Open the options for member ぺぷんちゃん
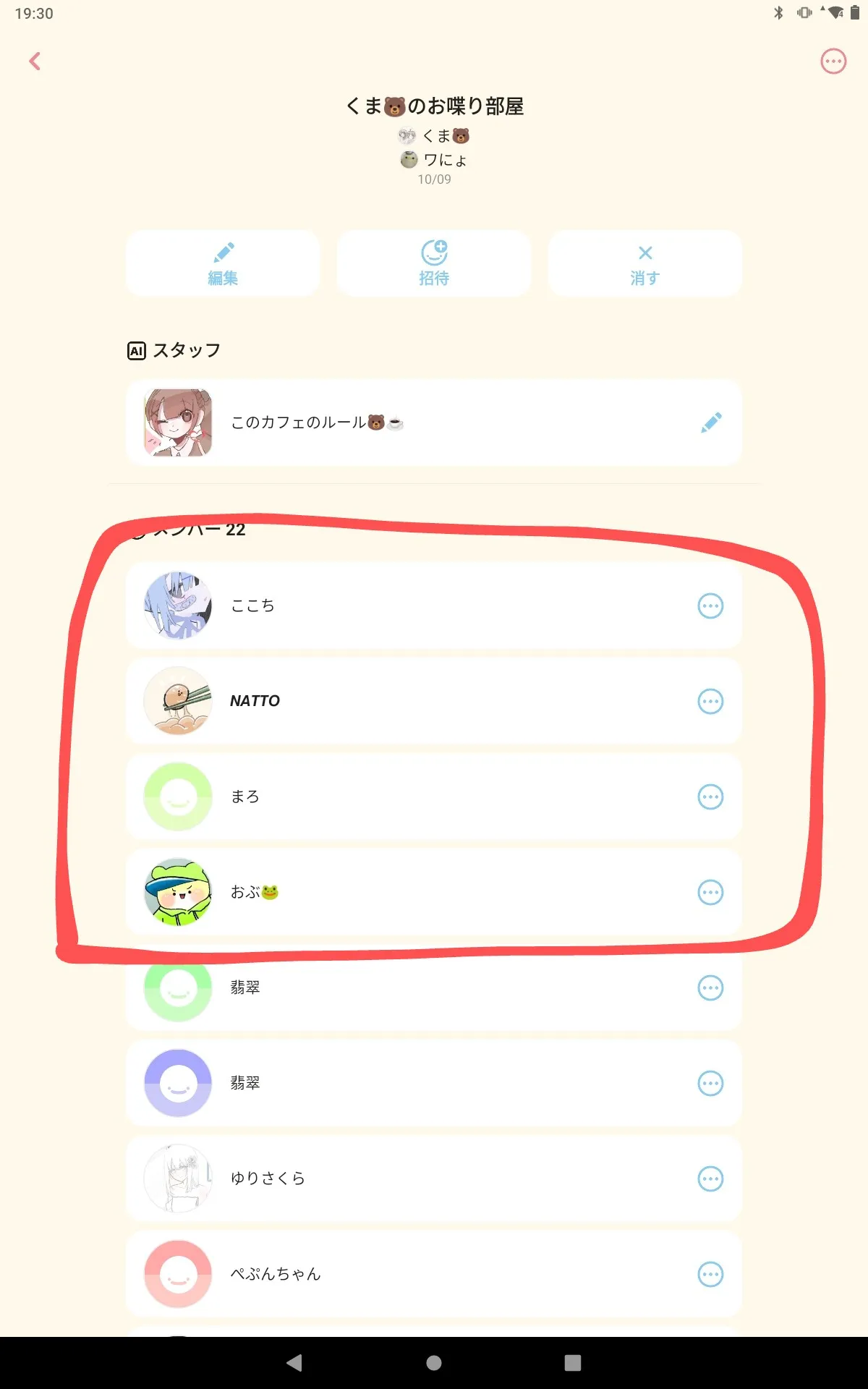This screenshot has width=868, height=1389. pos(710,1274)
